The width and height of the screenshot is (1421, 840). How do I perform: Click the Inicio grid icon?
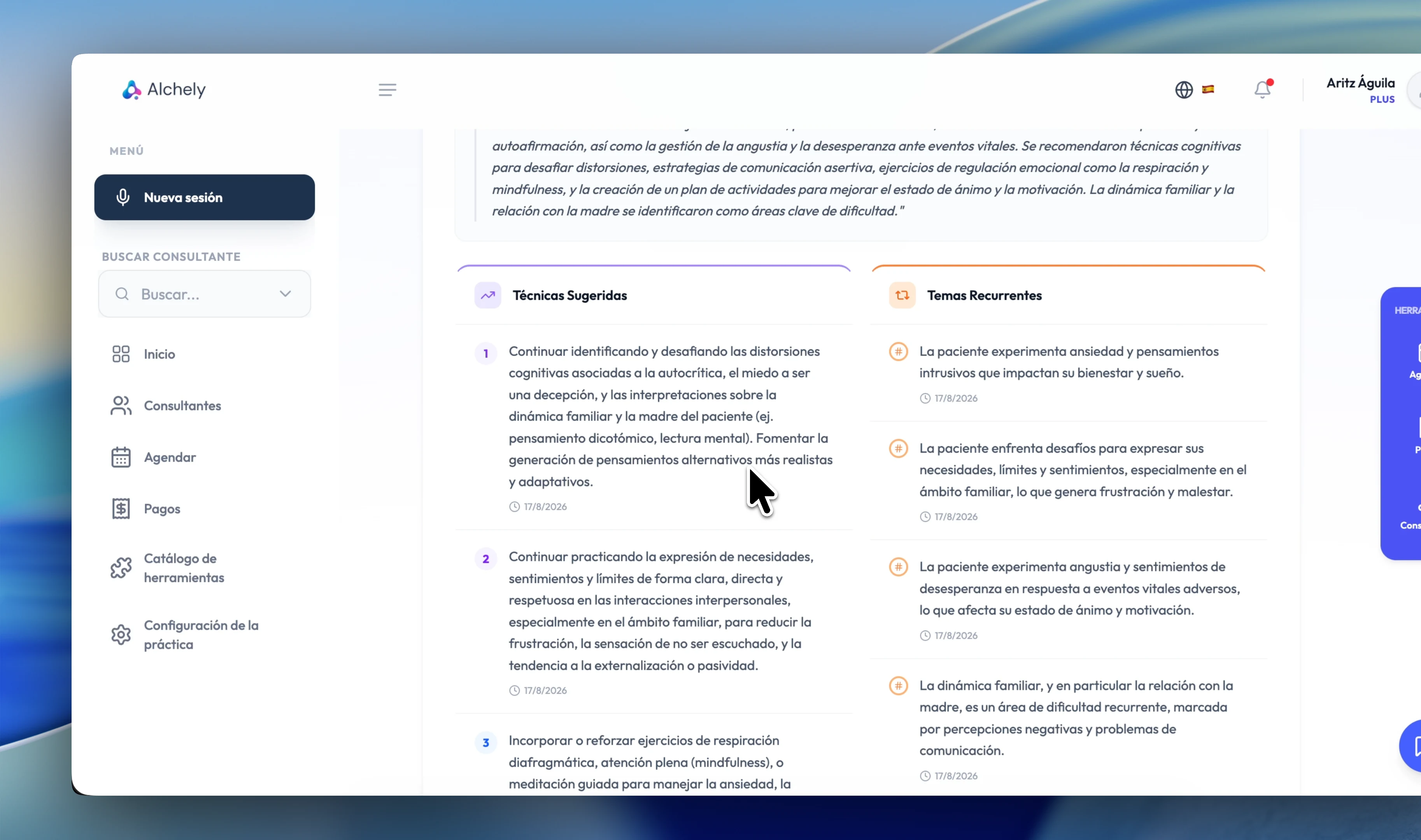121,354
